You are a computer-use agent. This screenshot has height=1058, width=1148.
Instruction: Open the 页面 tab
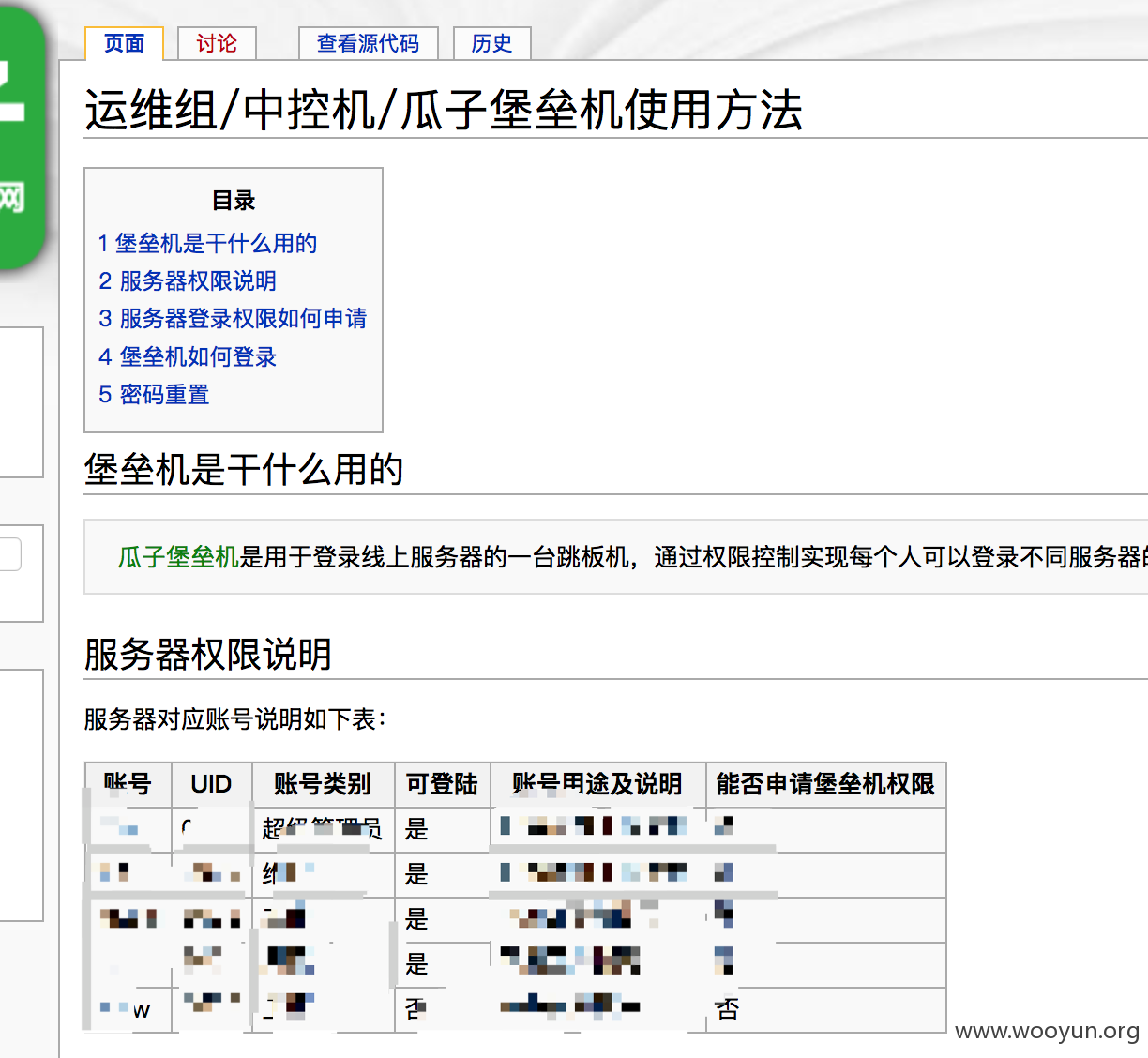click(124, 44)
